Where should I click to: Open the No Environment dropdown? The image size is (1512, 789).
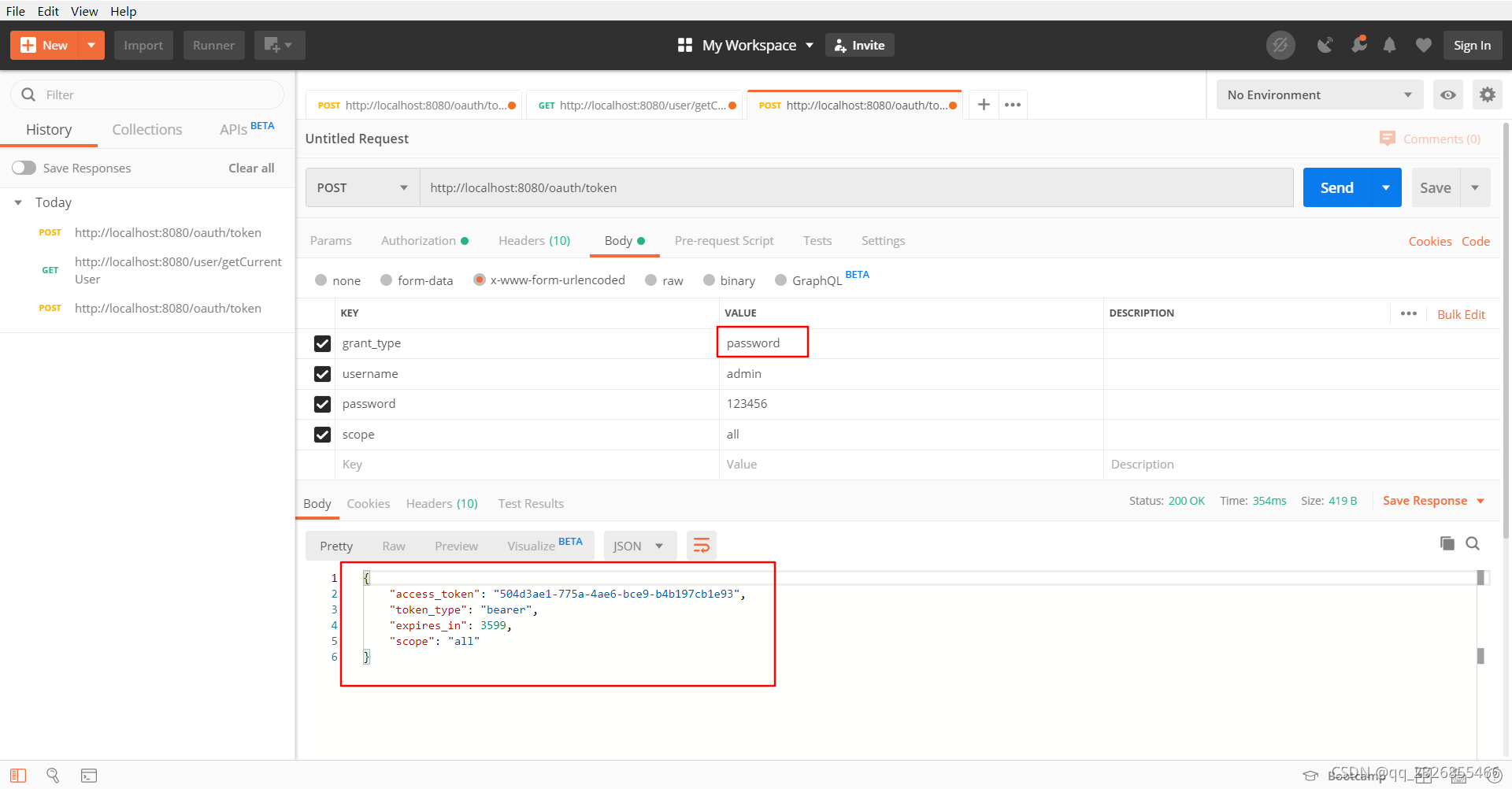[1320, 94]
